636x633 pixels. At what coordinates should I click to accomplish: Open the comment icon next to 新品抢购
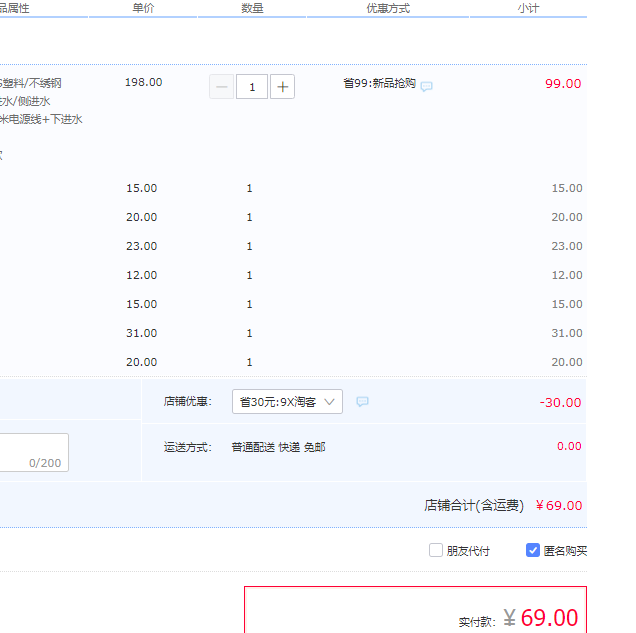pyautogui.click(x=426, y=86)
